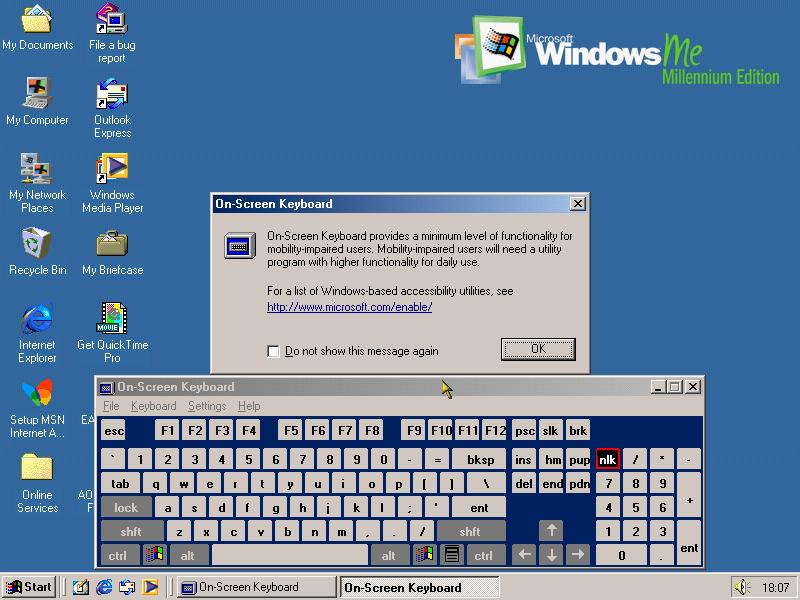Open the microsoft.com/enable link
This screenshot has width=800, height=600.
349,307
